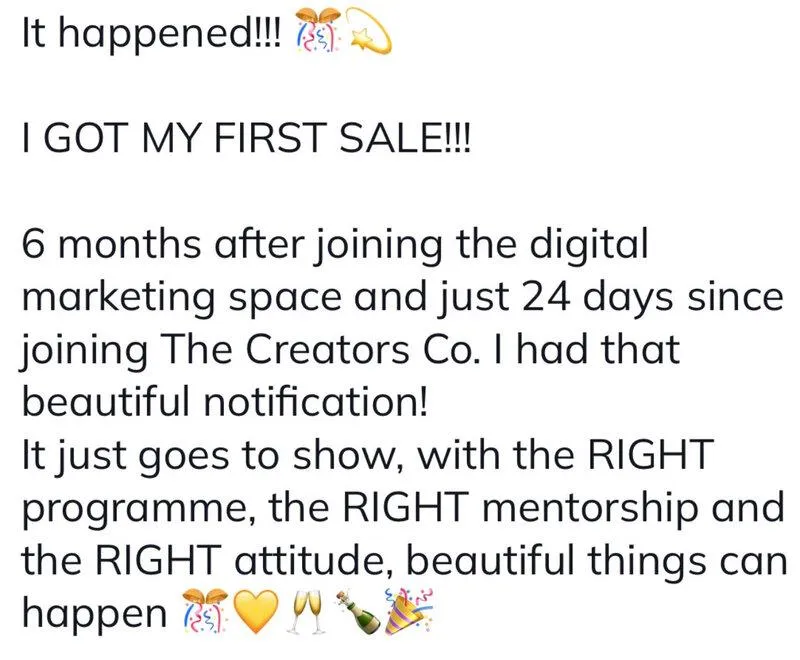Click the confetti ball emoji after 'happen'
The image size is (800, 660).
[x=204, y=611]
